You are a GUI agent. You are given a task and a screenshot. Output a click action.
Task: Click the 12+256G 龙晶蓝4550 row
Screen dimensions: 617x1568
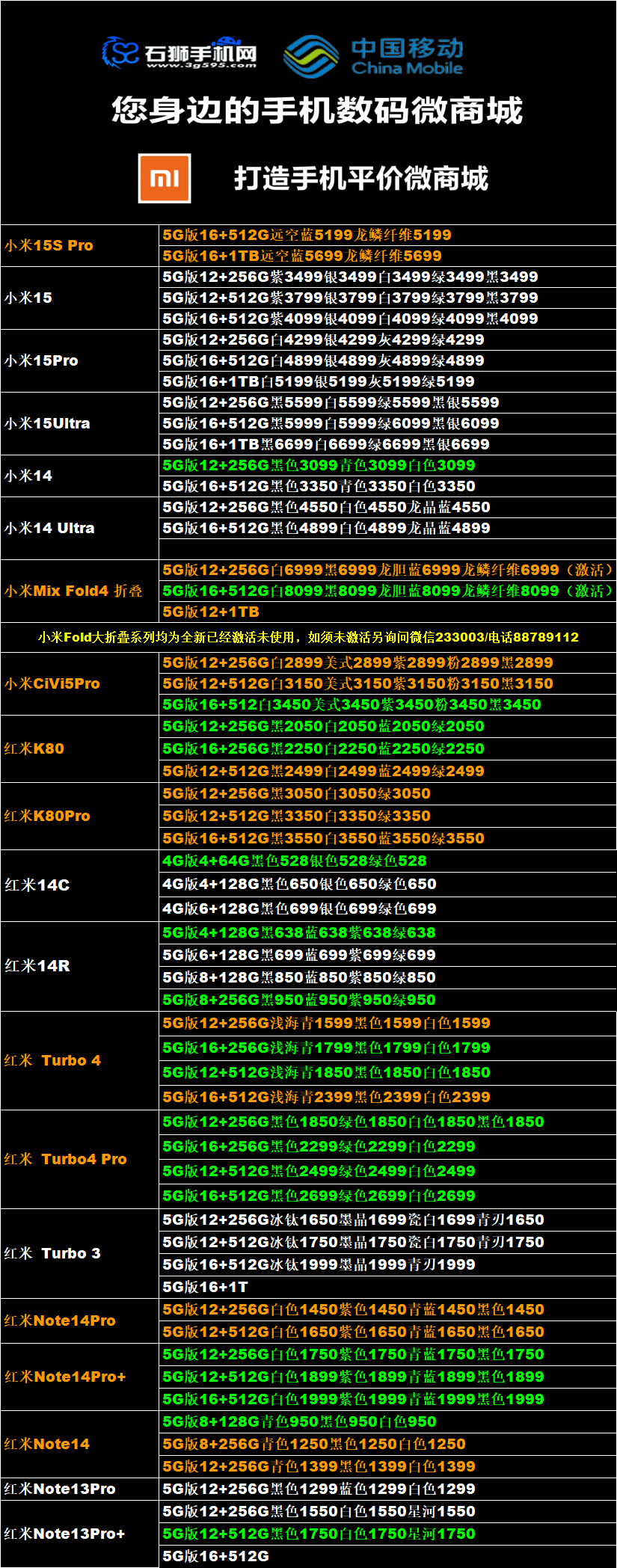(388, 507)
